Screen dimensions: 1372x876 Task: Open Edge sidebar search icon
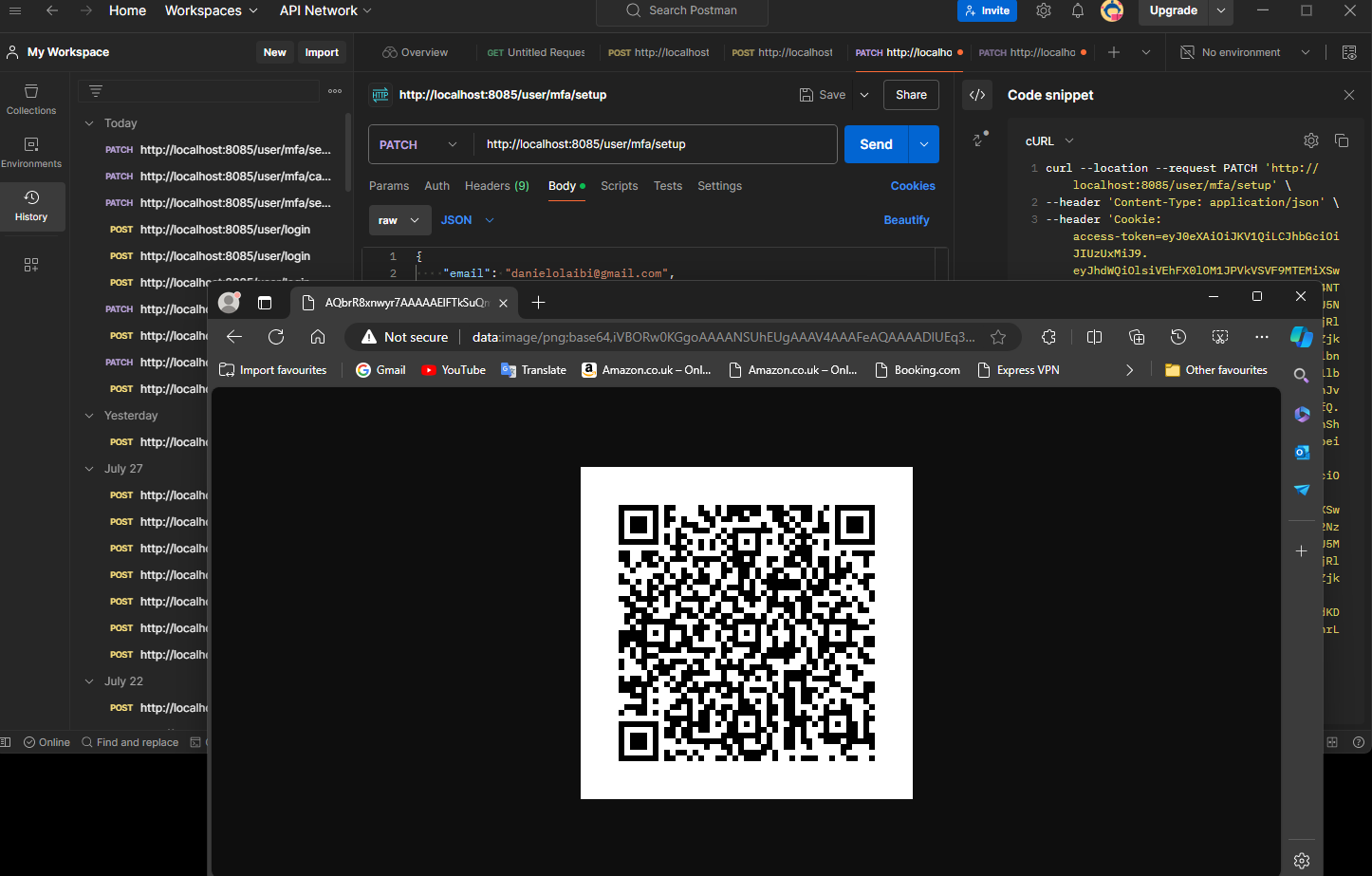tap(1302, 376)
